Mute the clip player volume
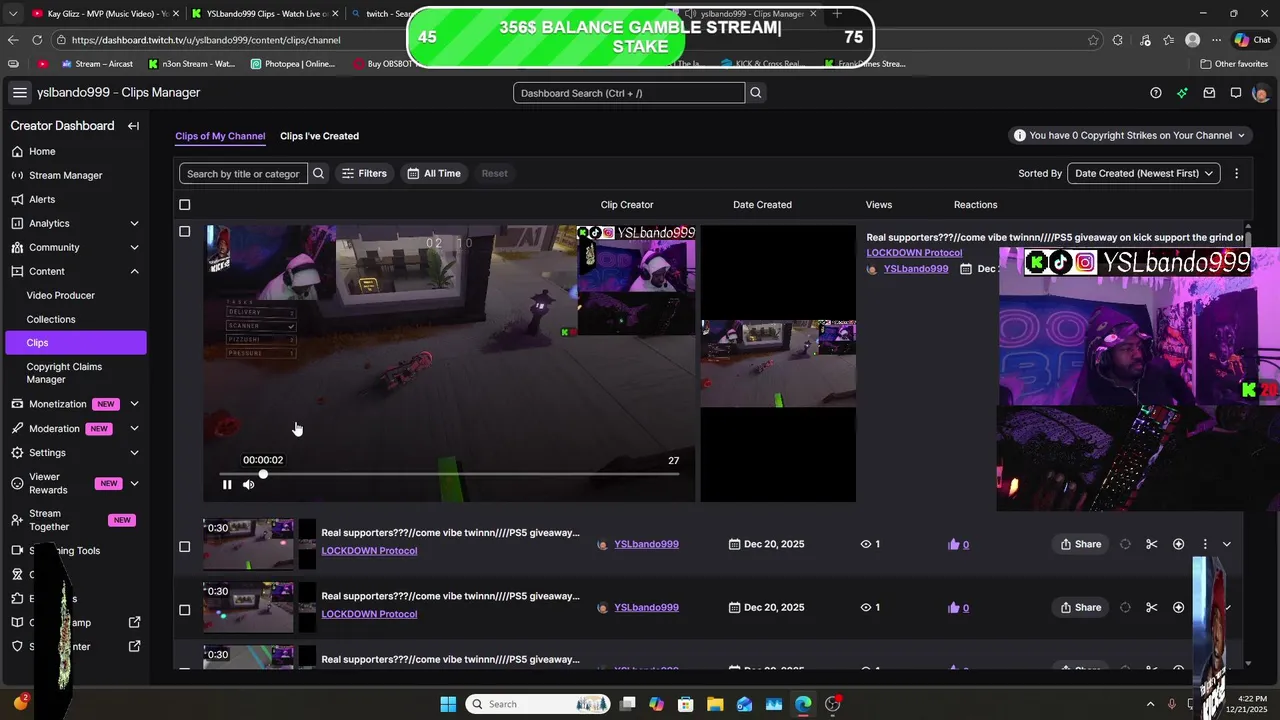The width and height of the screenshot is (1280, 720). pyautogui.click(x=249, y=484)
